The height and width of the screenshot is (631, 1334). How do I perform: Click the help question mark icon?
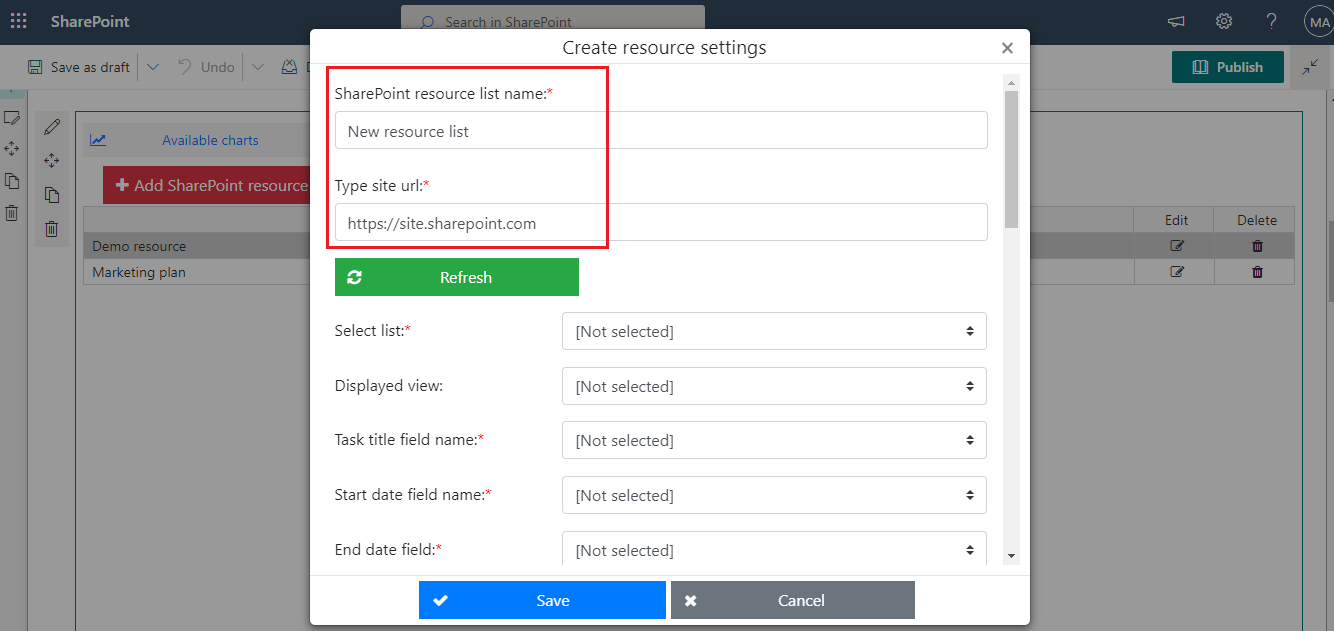[1271, 21]
